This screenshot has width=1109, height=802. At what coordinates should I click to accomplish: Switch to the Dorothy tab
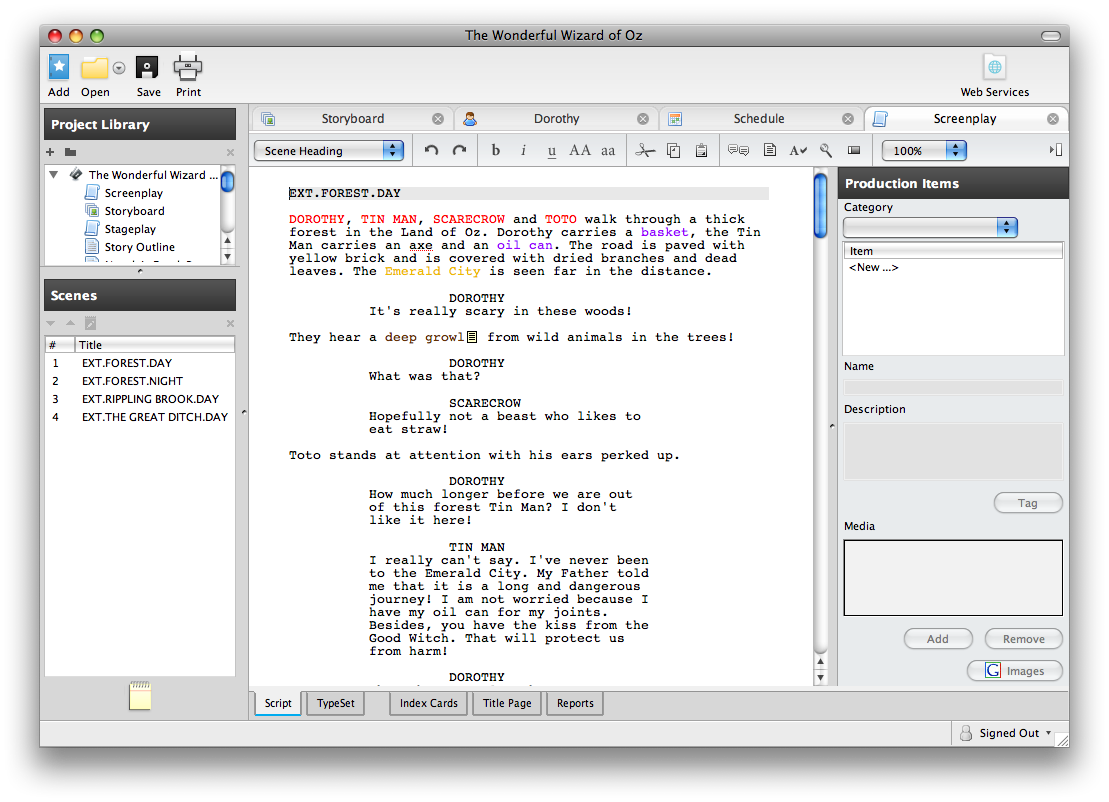[556, 119]
